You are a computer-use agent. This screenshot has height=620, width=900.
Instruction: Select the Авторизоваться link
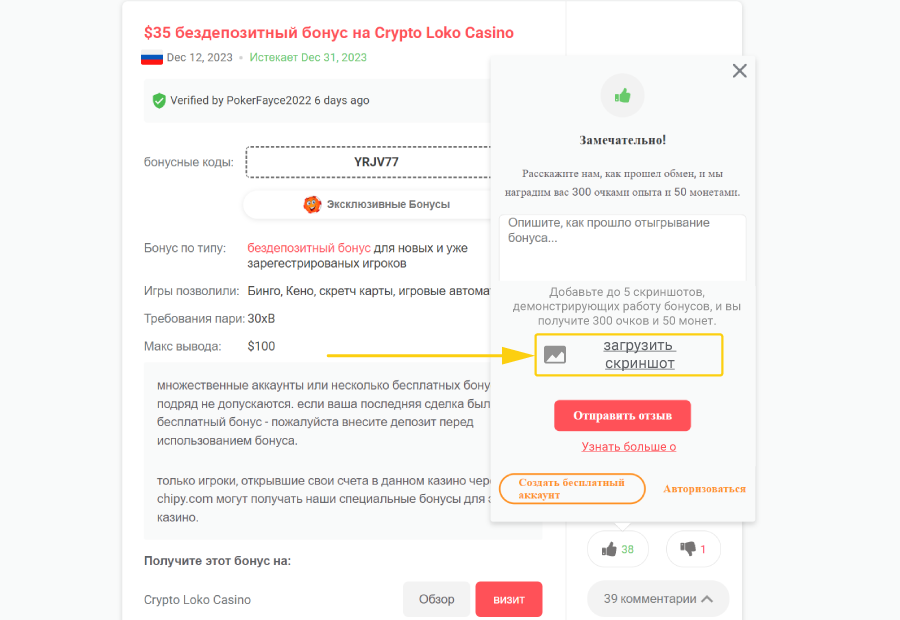pos(704,489)
